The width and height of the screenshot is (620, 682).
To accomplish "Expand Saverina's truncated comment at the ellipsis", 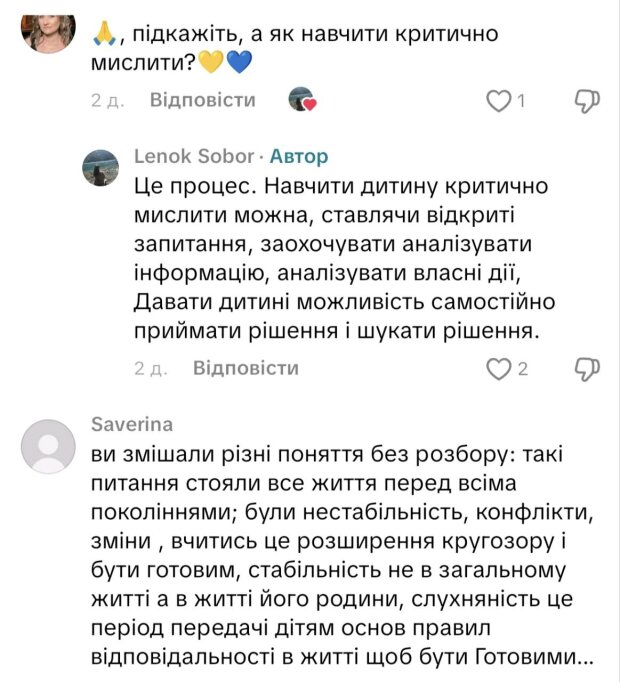I will (586, 661).
